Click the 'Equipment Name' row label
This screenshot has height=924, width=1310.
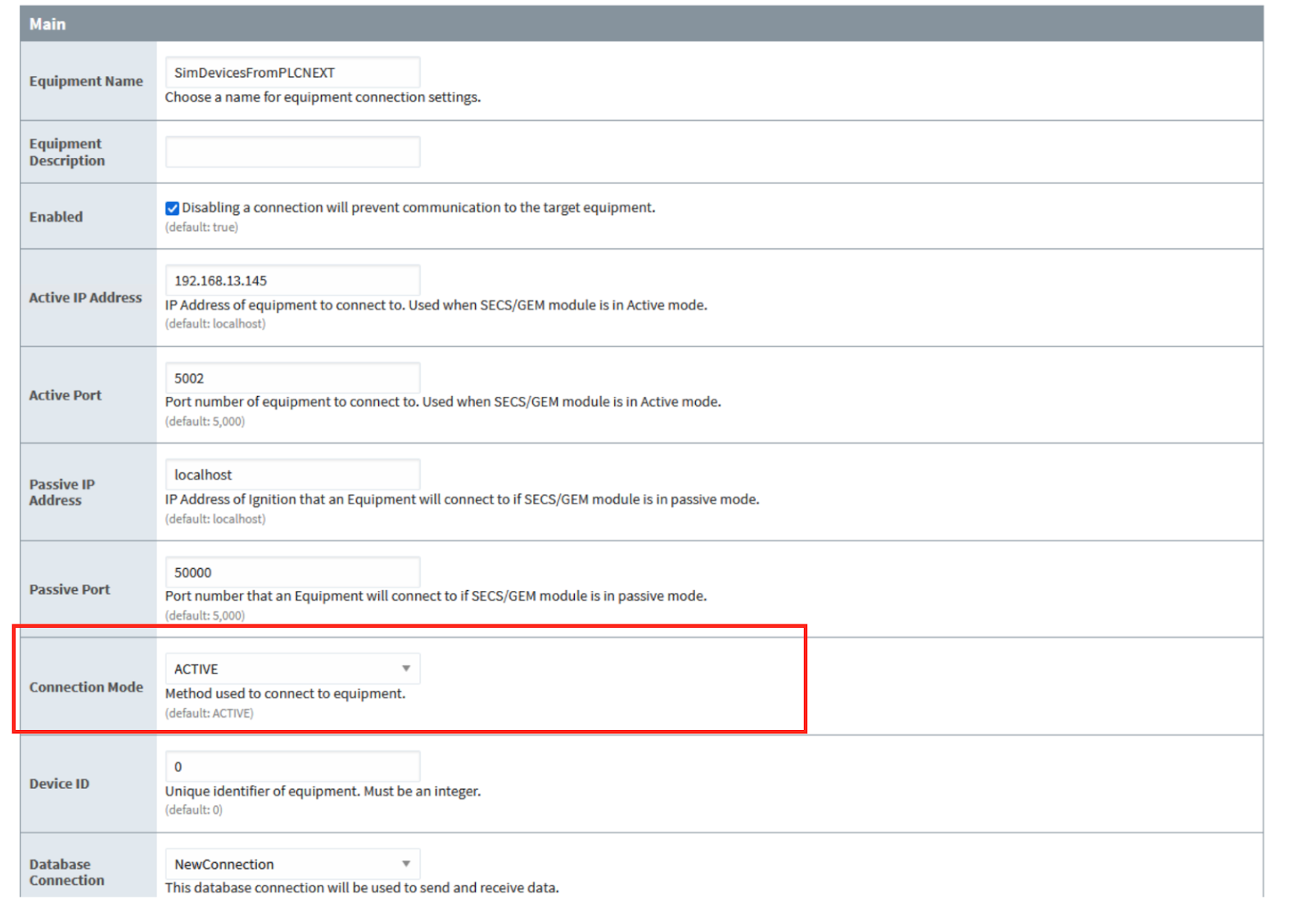click(86, 81)
